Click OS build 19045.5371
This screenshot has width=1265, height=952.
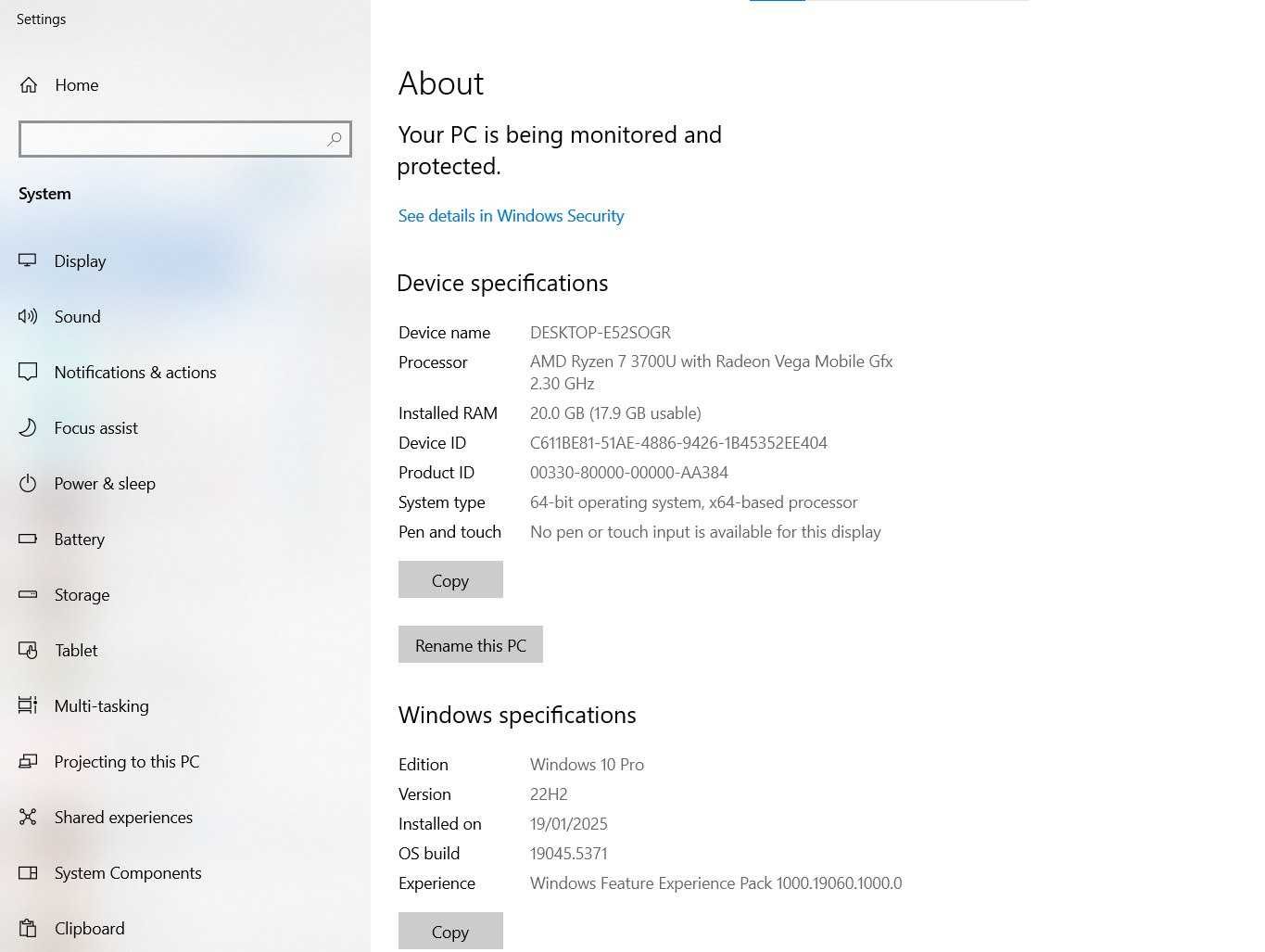[x=569, y=854]
